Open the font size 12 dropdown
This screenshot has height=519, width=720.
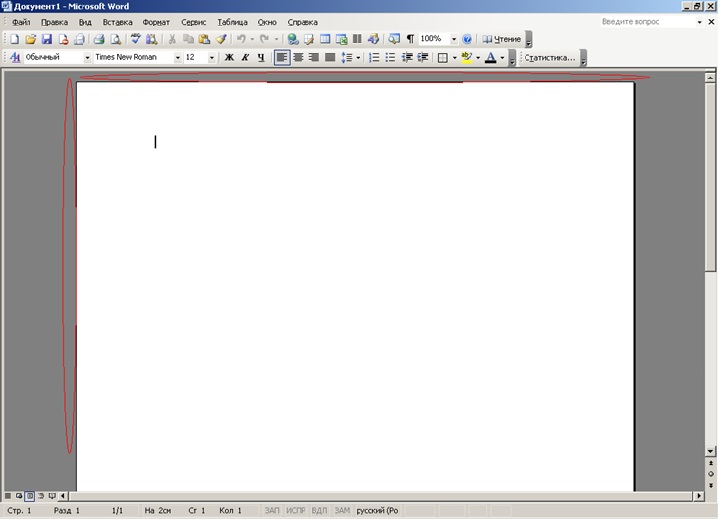pos(212,58)
